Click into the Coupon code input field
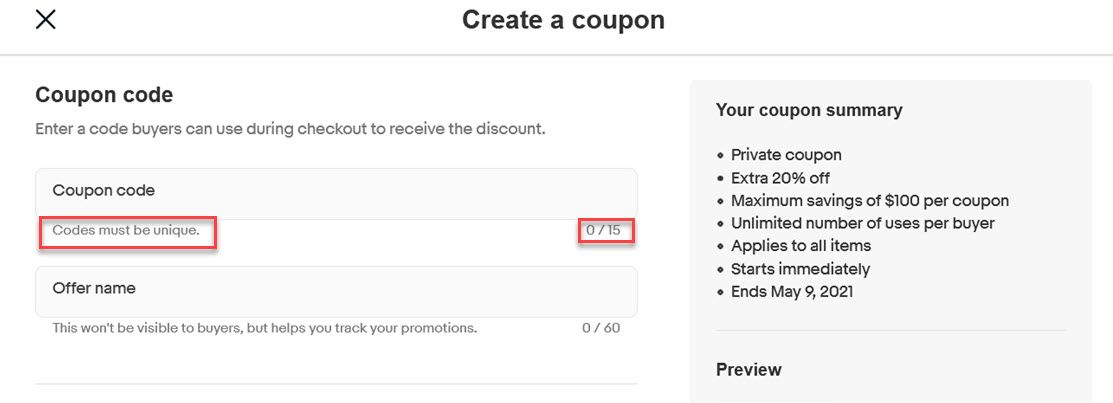Viewport: 1113px width, 403px height. [336, 193]
